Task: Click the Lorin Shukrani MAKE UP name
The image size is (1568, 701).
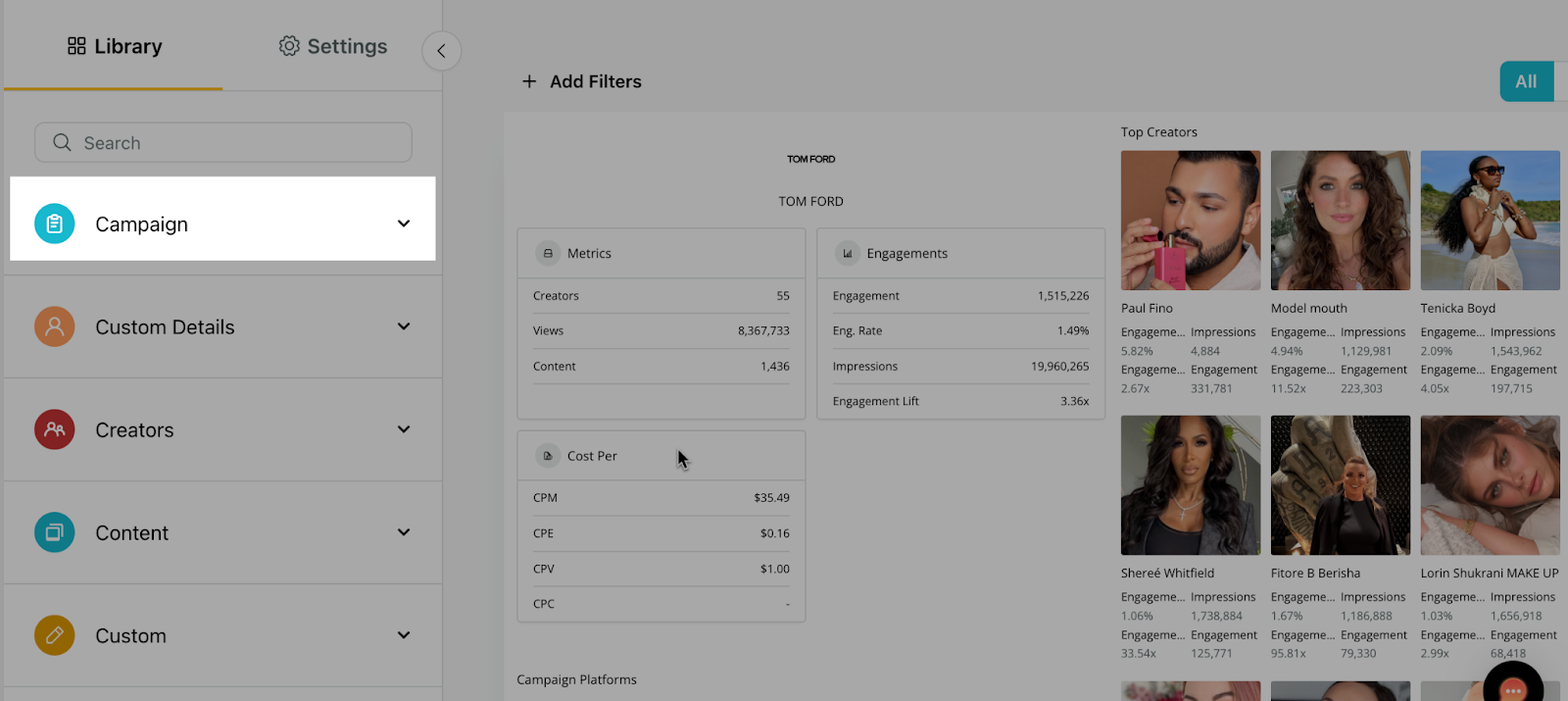Action: (x=1490, y=573)
